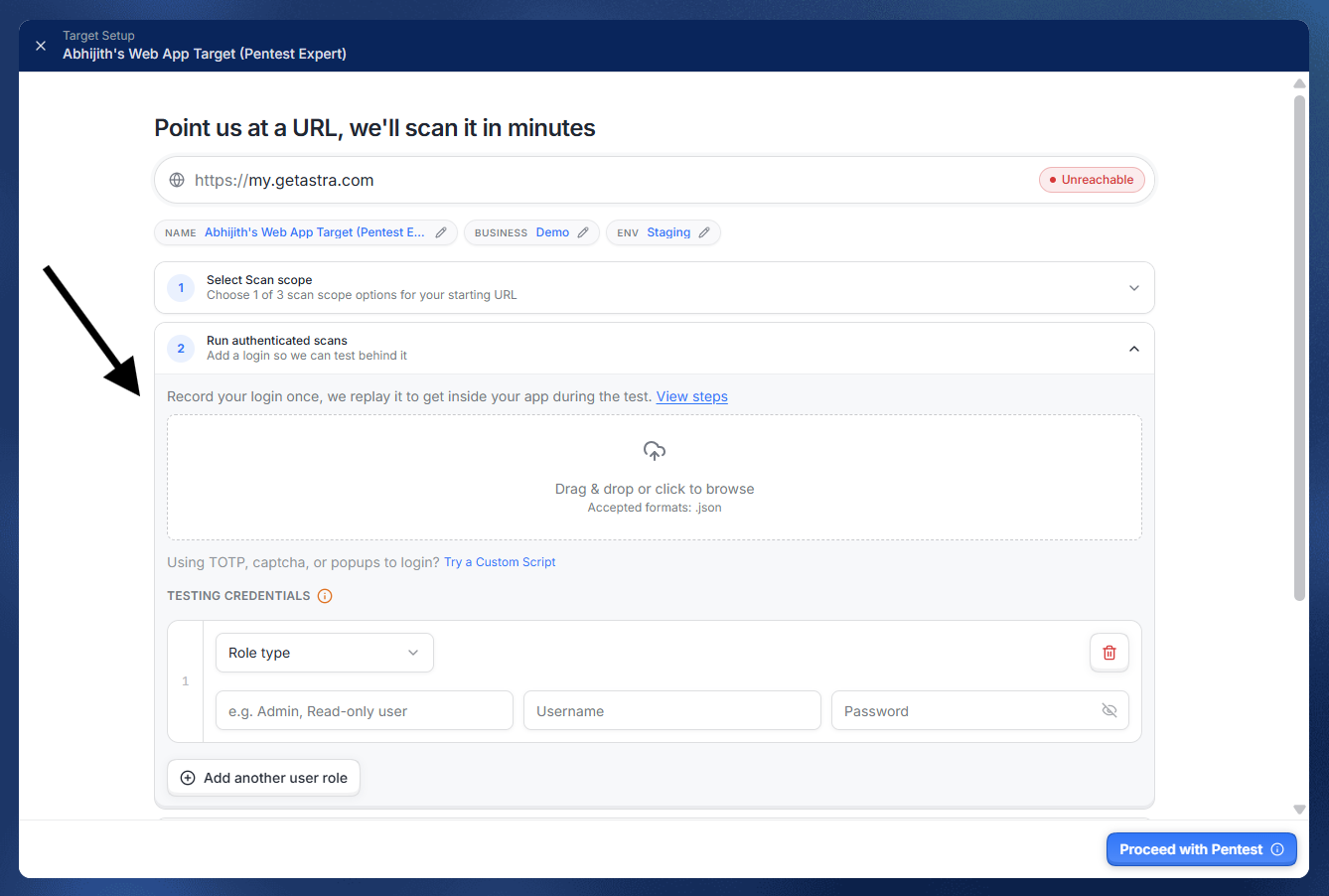Edit the target name pencil icon
Screen dimensions: 1329x896
[441, 232]
